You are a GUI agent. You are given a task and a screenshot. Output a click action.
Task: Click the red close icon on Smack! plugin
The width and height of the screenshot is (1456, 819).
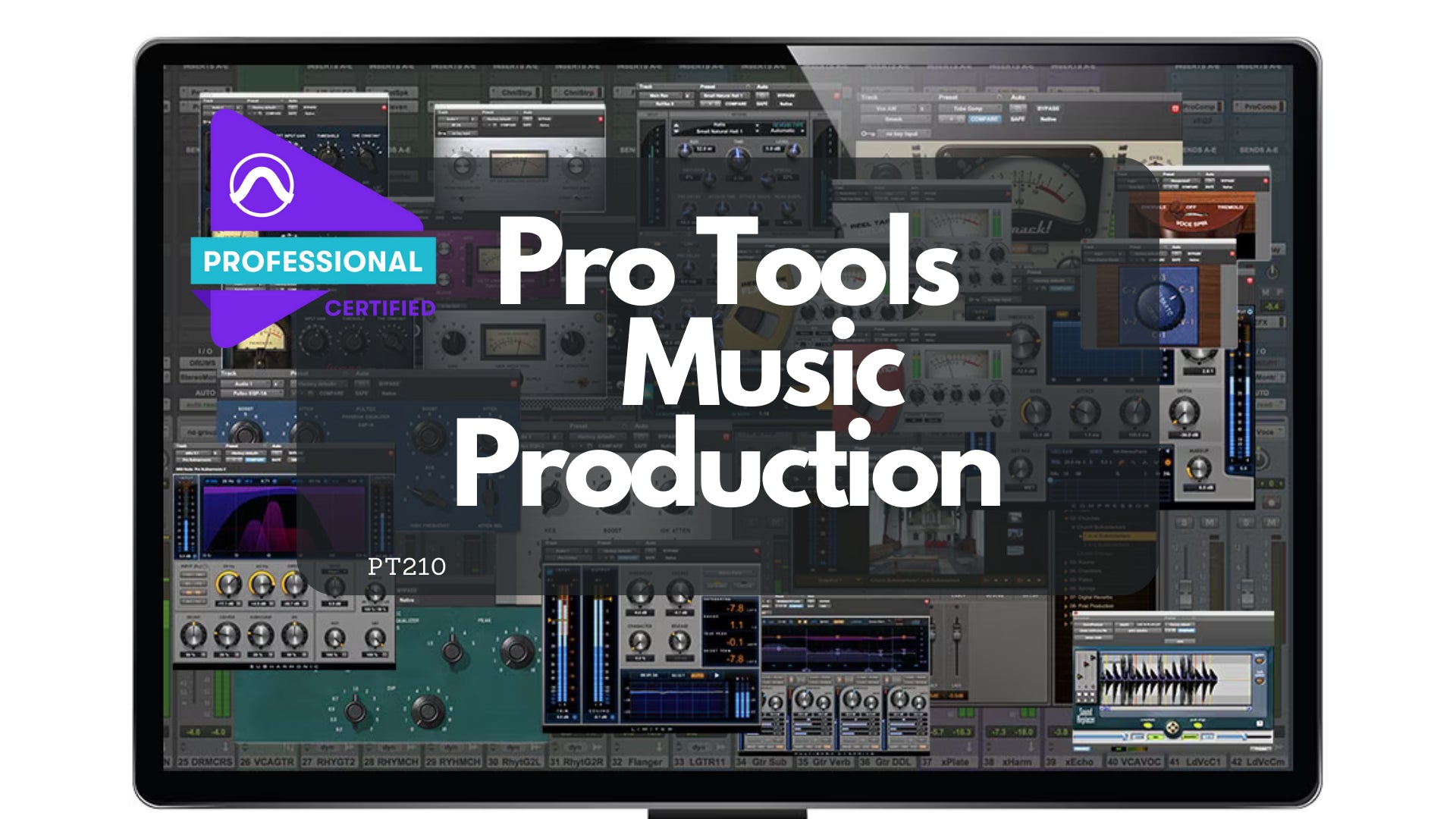pyautogui.click(x=1175, y=108)
